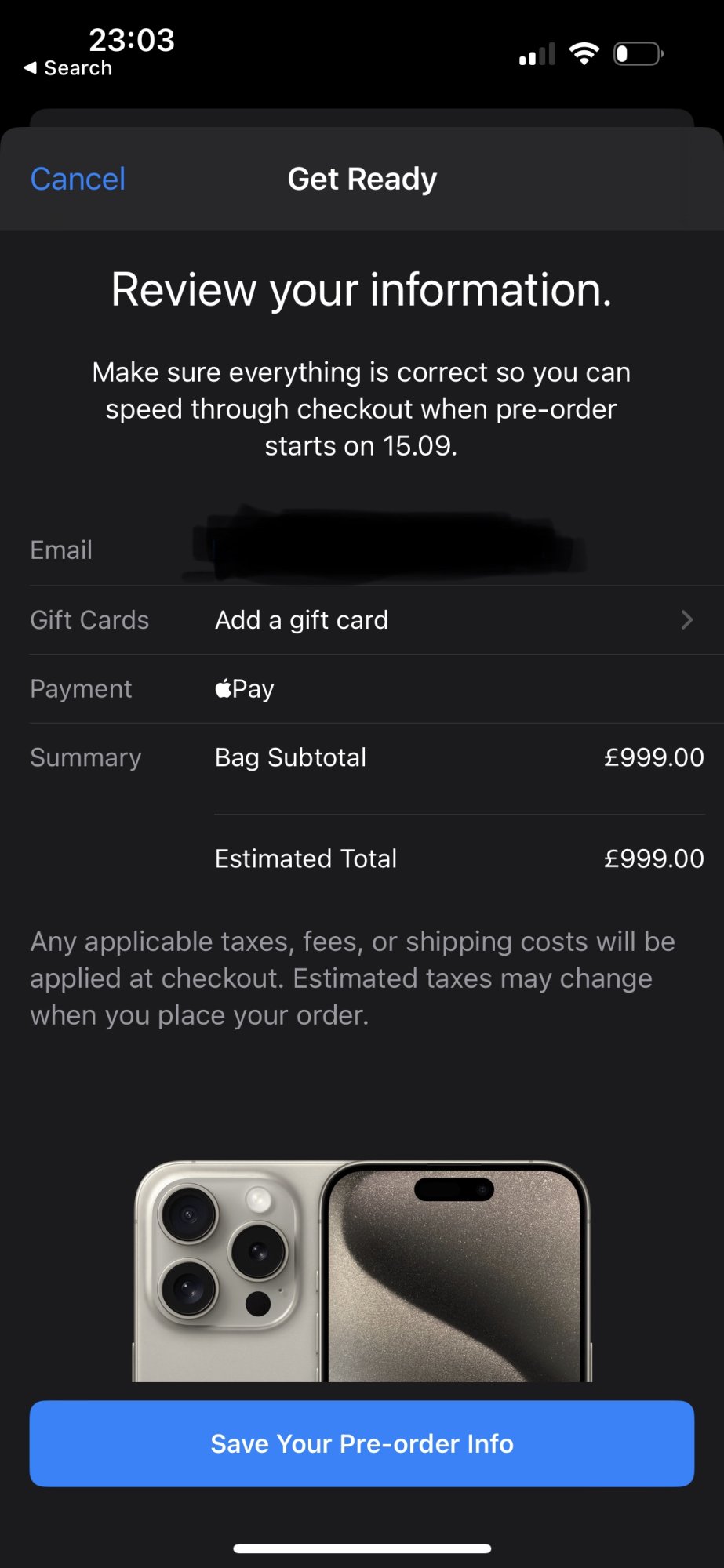
Task: Tap the Gift Cards row label
Action: click(x=89, y=620)
